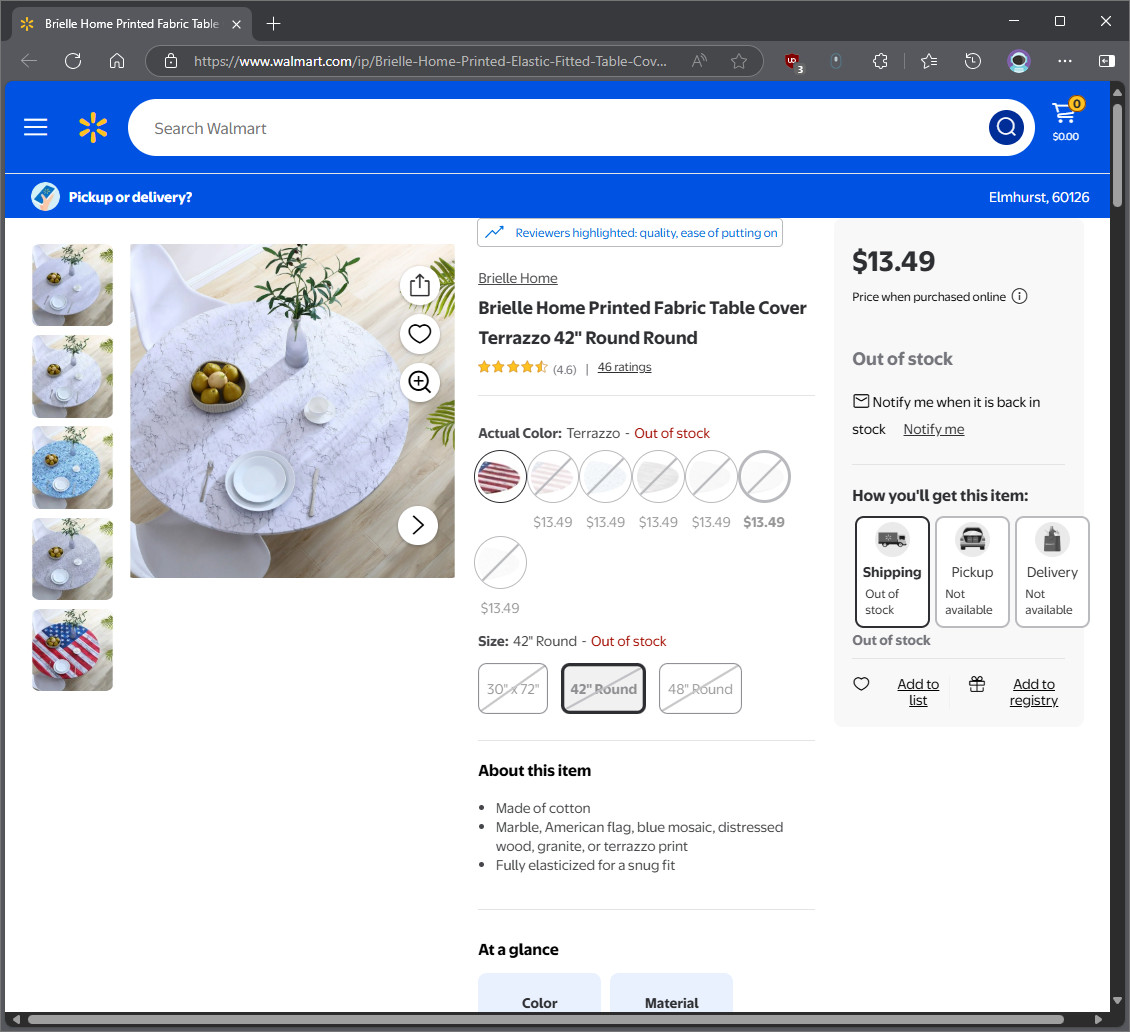This screenshot has width=1130, height=1032.
Task: Start Read aloud from the address bar
Action: point(699,61)
